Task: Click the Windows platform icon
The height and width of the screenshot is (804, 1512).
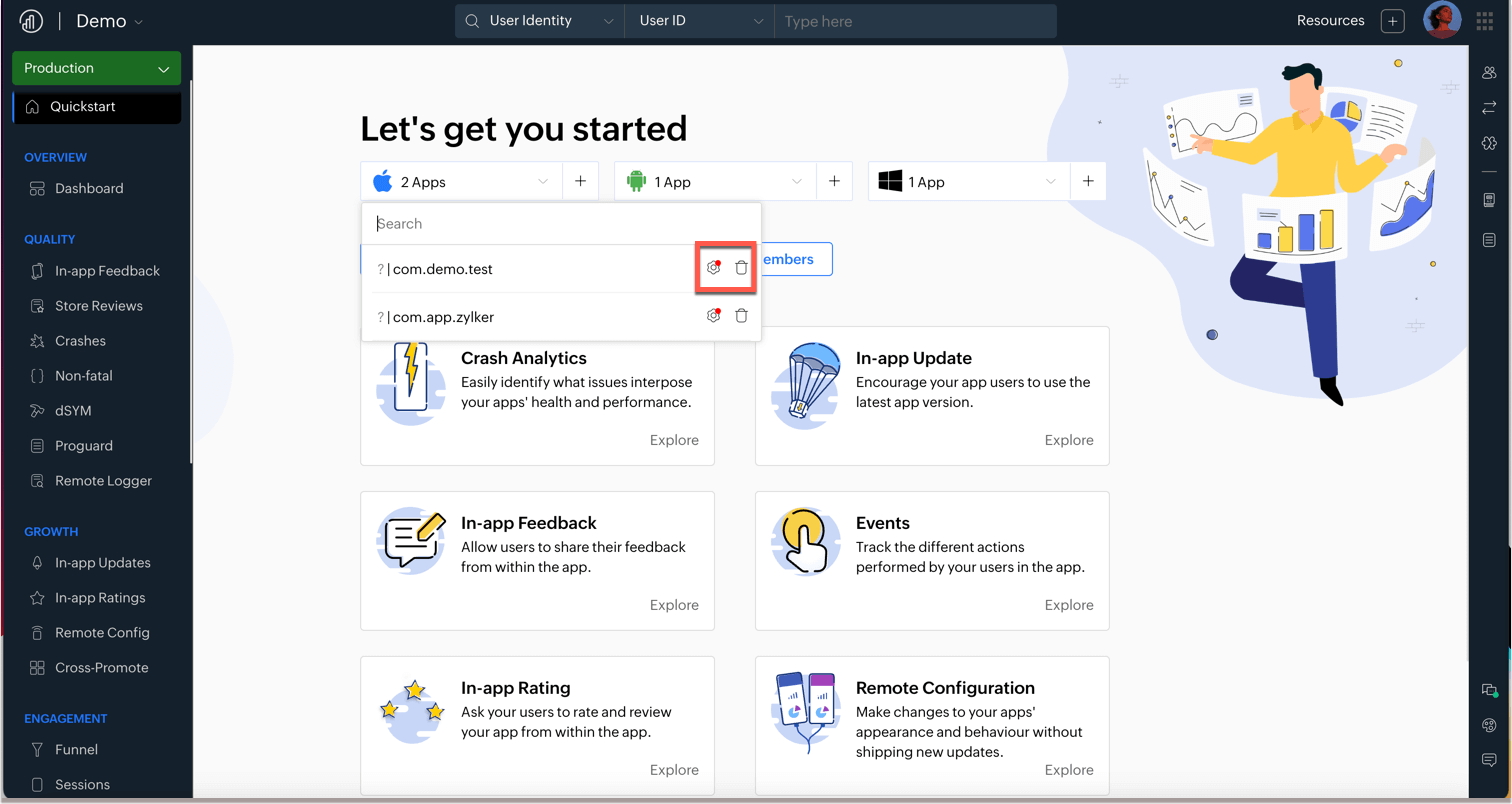Action: click(890, 182)
